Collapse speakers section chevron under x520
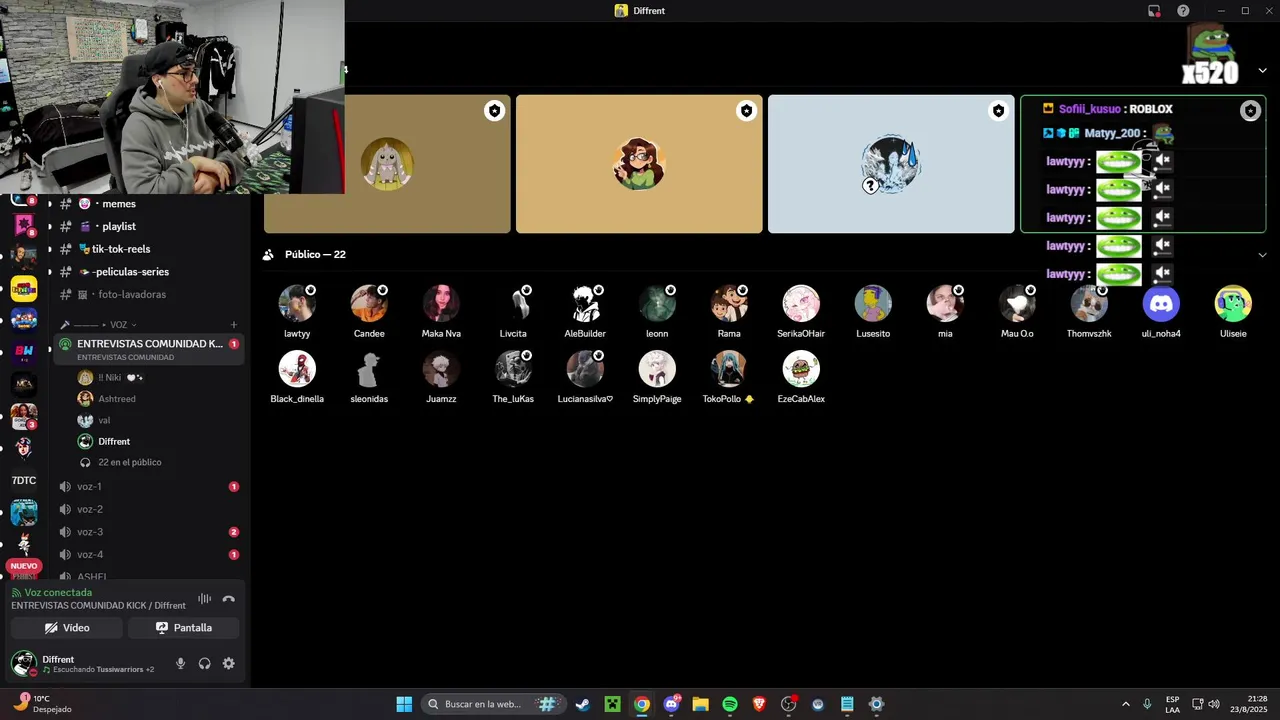The height and width of the screenshot is (720, 1280). click(x=1262, y=71)
